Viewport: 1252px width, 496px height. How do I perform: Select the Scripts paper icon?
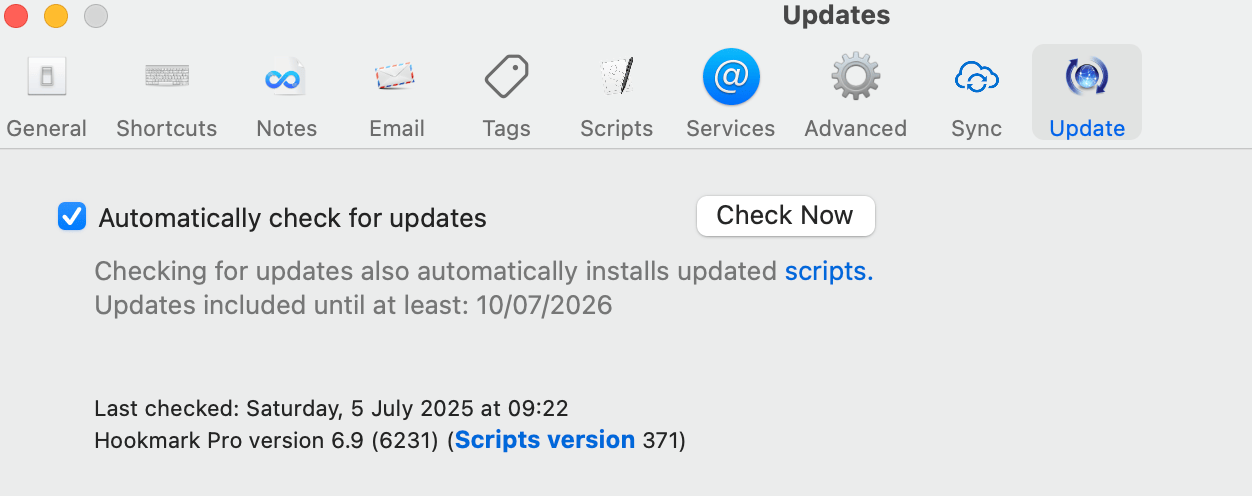click(x=617, y=77)
